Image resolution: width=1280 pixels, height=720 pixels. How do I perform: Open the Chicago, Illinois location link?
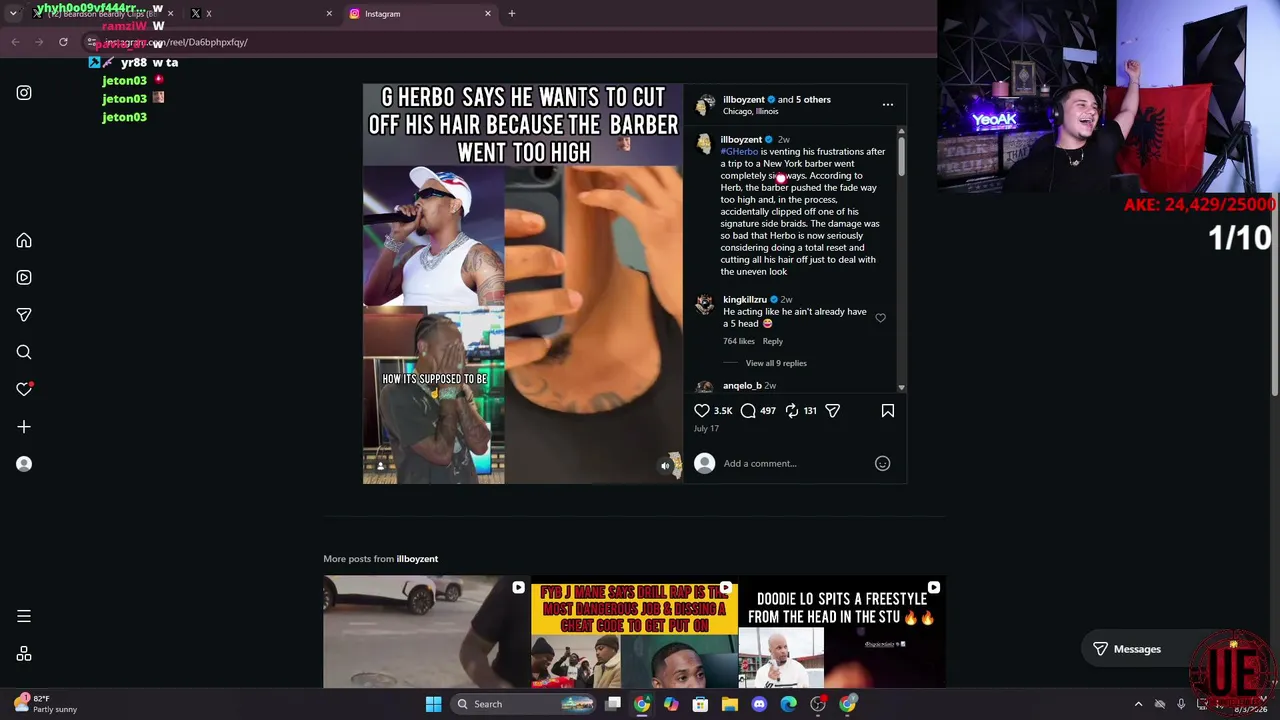[750, 112]
